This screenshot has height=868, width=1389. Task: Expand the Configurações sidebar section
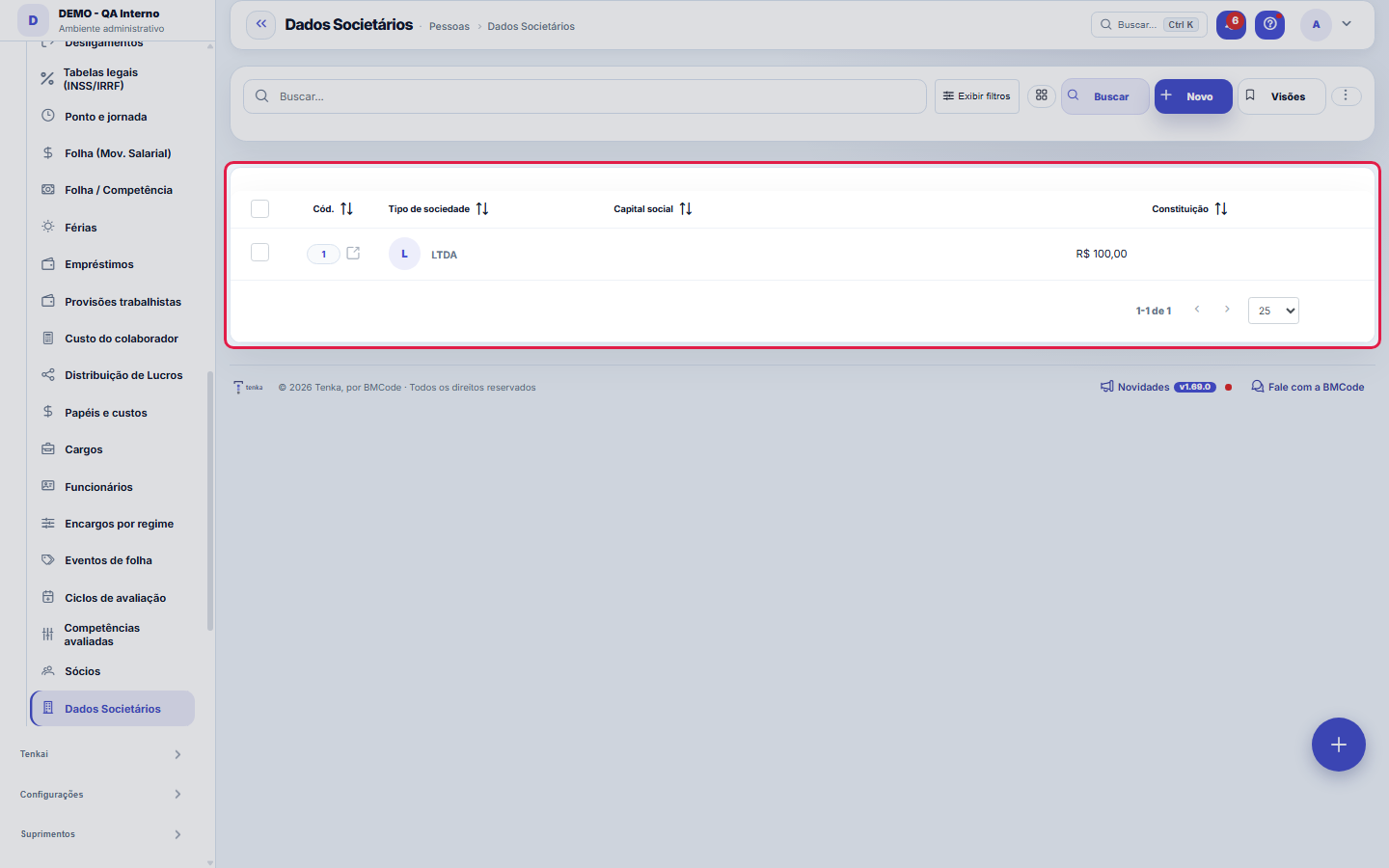point(100,795)
